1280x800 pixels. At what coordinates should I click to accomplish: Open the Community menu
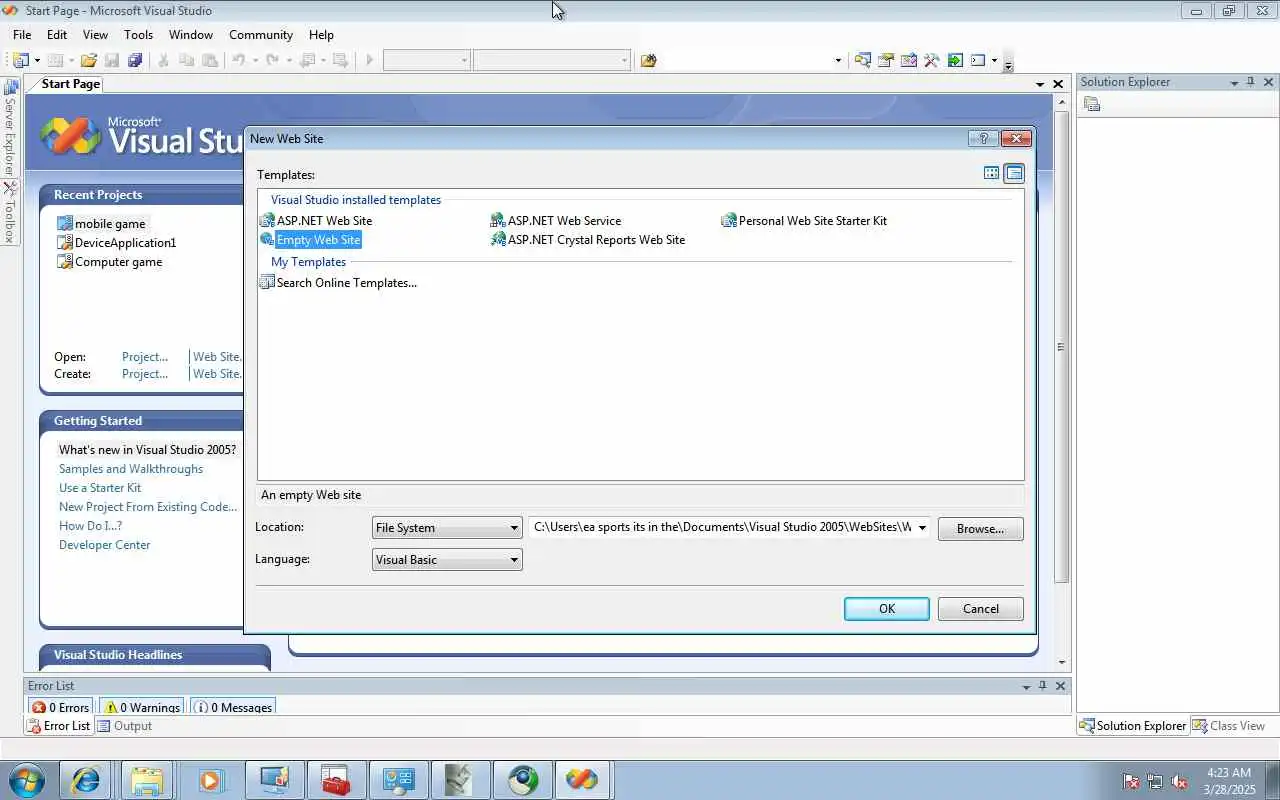pos(261,34)
